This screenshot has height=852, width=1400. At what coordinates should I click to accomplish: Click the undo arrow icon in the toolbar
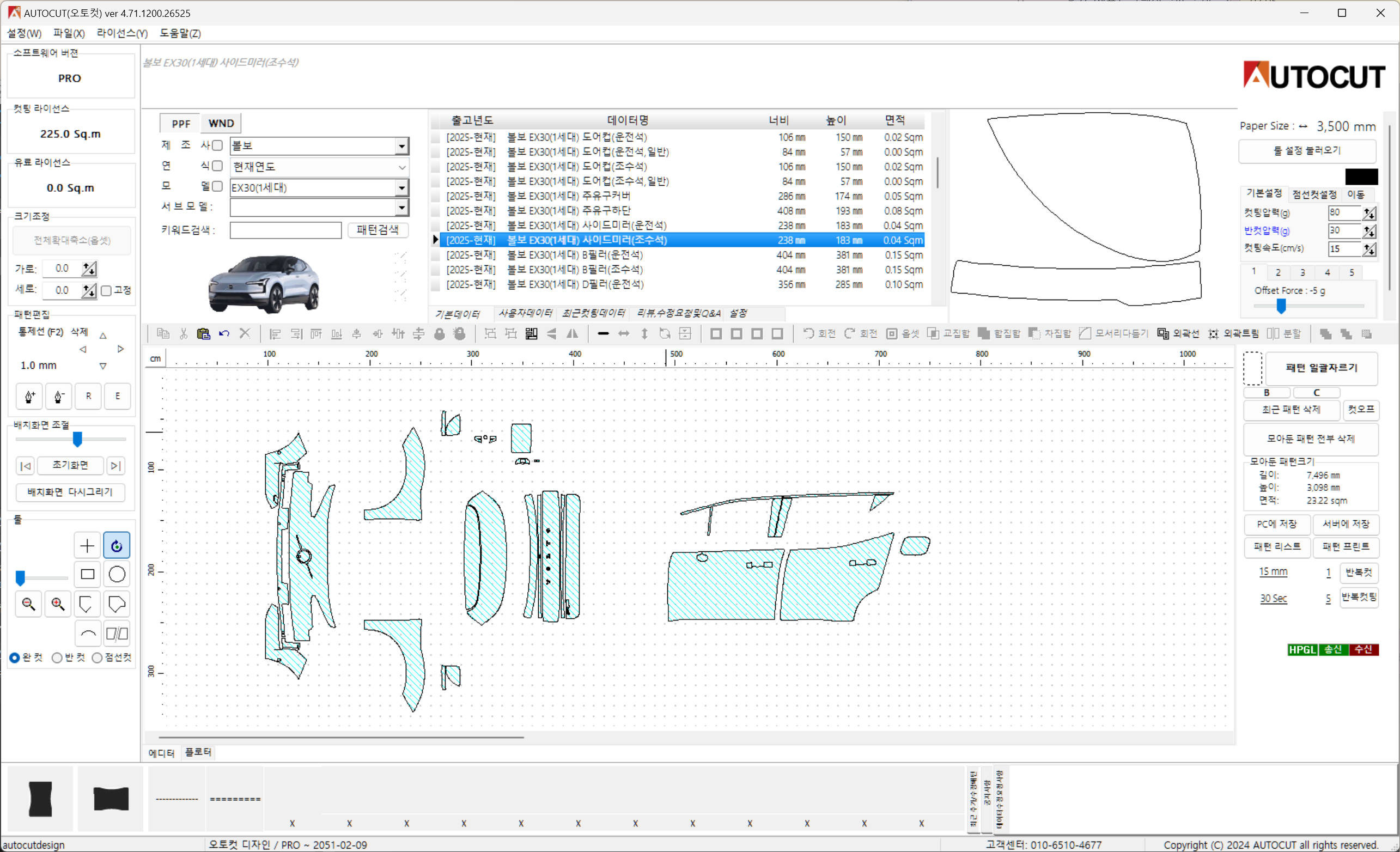[224, 333]
